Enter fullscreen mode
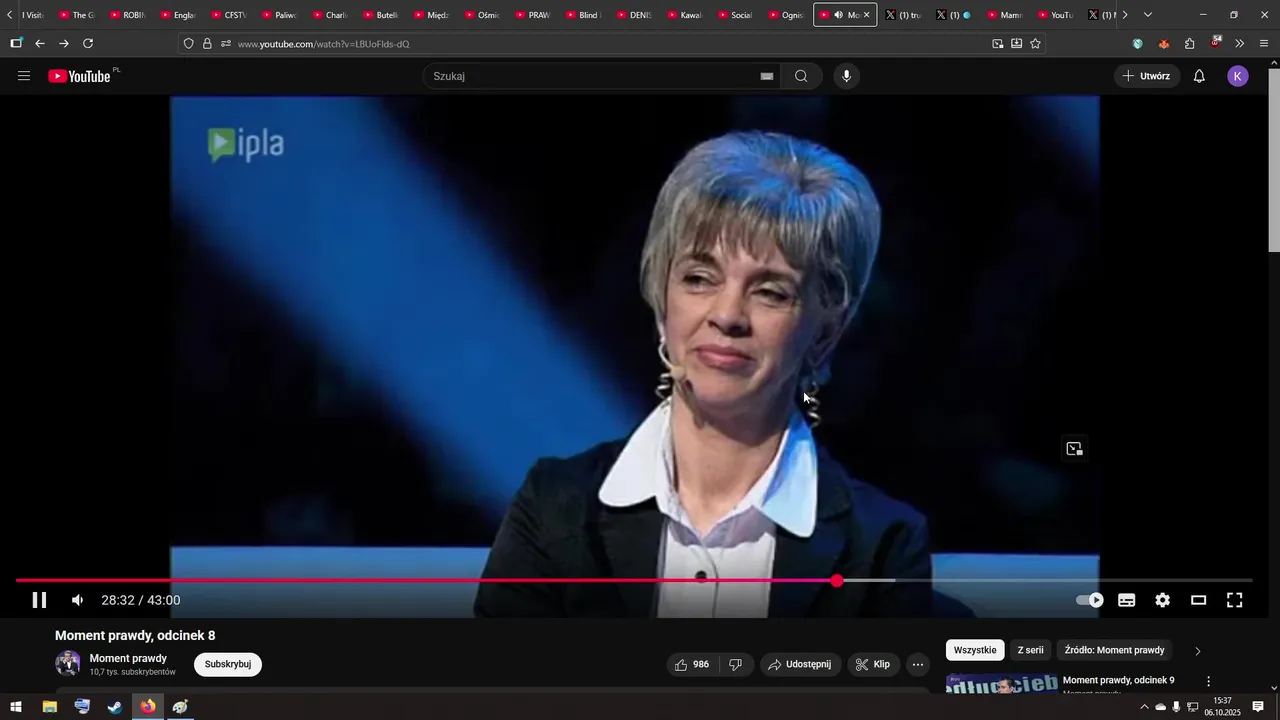 click(x=1235, y=600)
